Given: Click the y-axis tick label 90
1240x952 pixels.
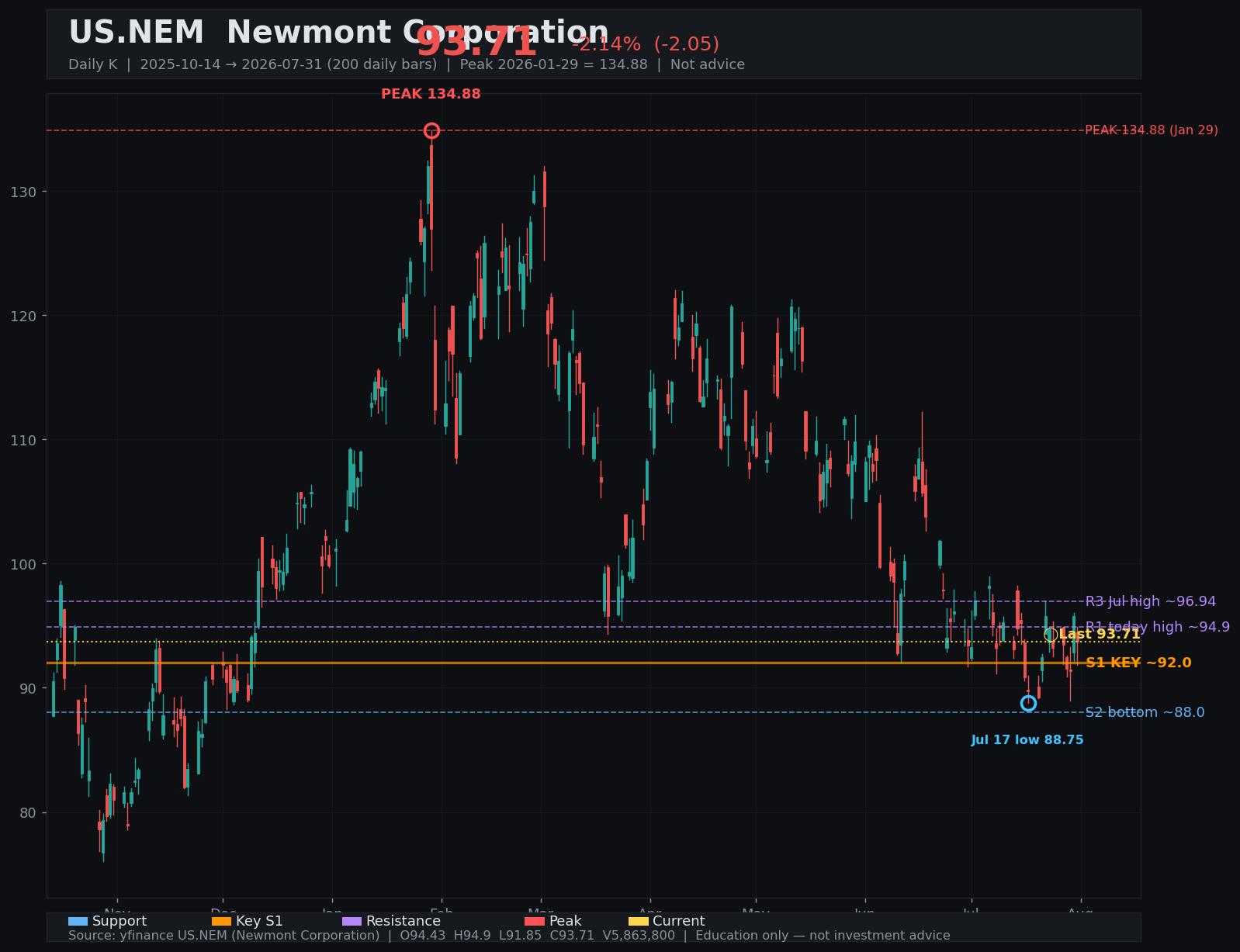Looking at the screenshot, I should pos(28,688).
